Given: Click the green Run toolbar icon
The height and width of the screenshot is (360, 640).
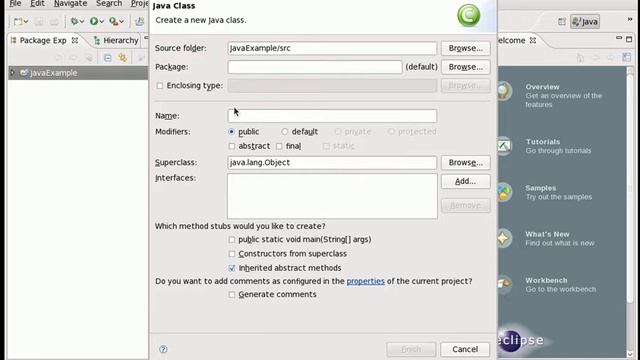Looking at the screenshot, I should pyautogui.click(x=94, y=21).
